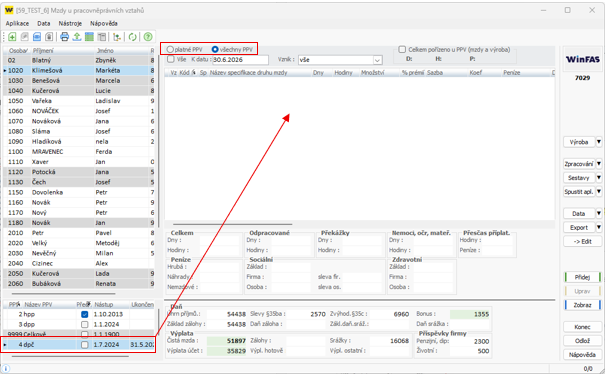Image resolution: width=609 pixels, height=375 pixels.
Task: Open the Spustit apl. dropdown arrow
Action: [599, 192]
